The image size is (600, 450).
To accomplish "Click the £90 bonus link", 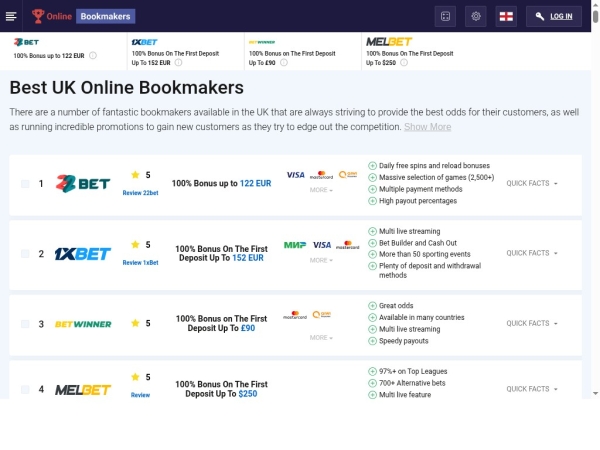I will (x=248, y=328).
